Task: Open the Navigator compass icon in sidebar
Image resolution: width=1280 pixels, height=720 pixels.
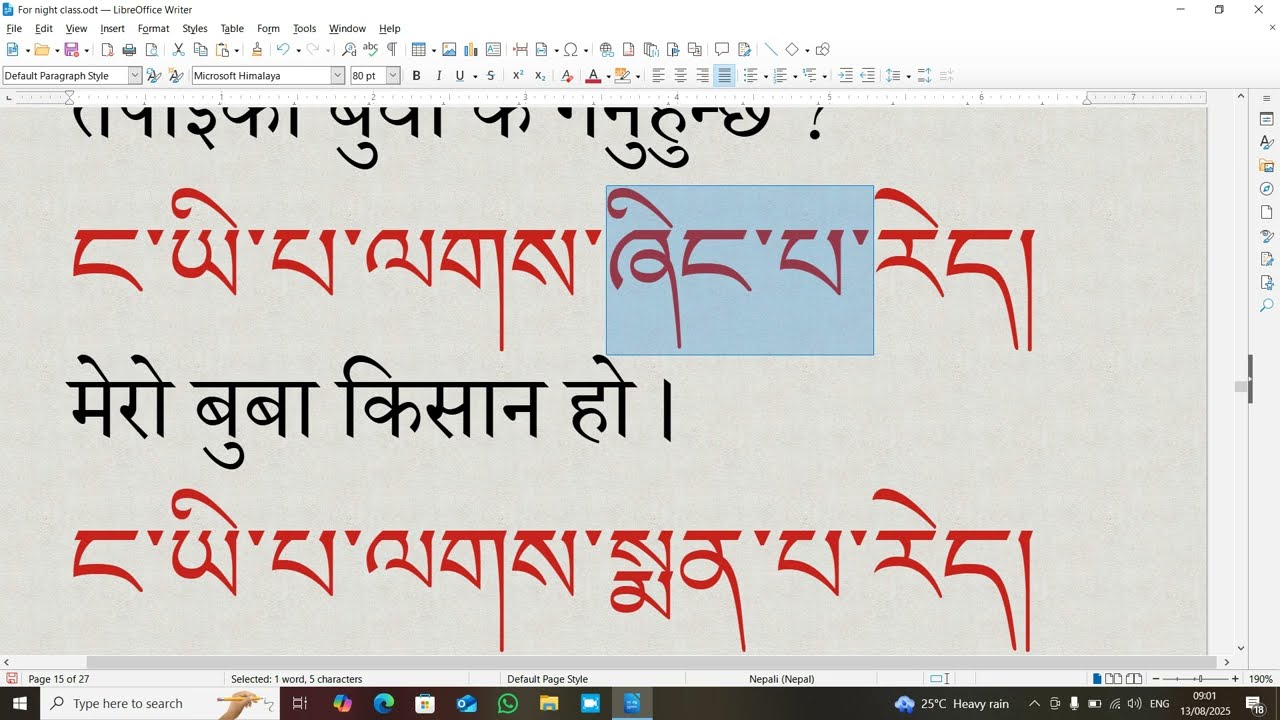Action: (1266, 189)
